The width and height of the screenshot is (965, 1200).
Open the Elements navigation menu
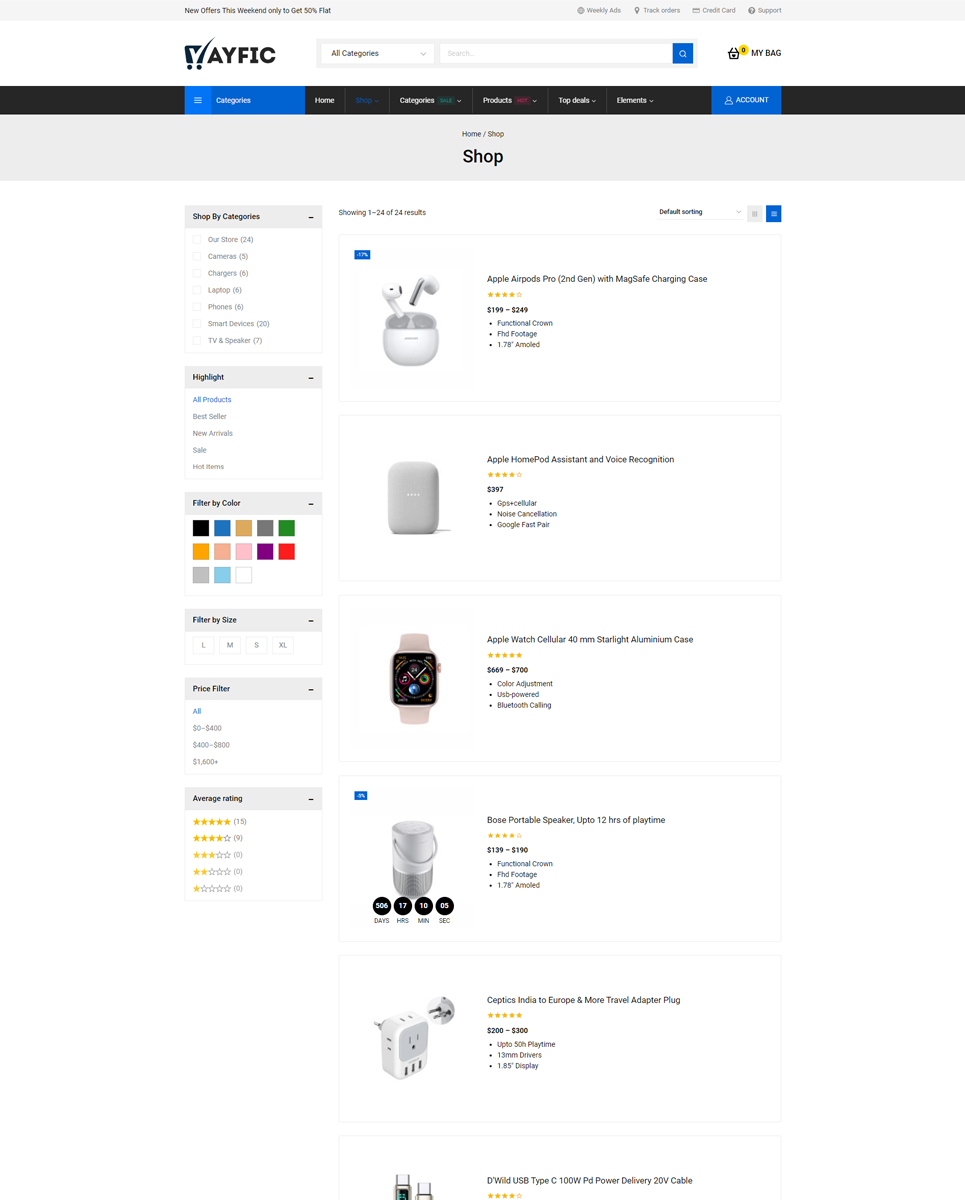point(634,100)
